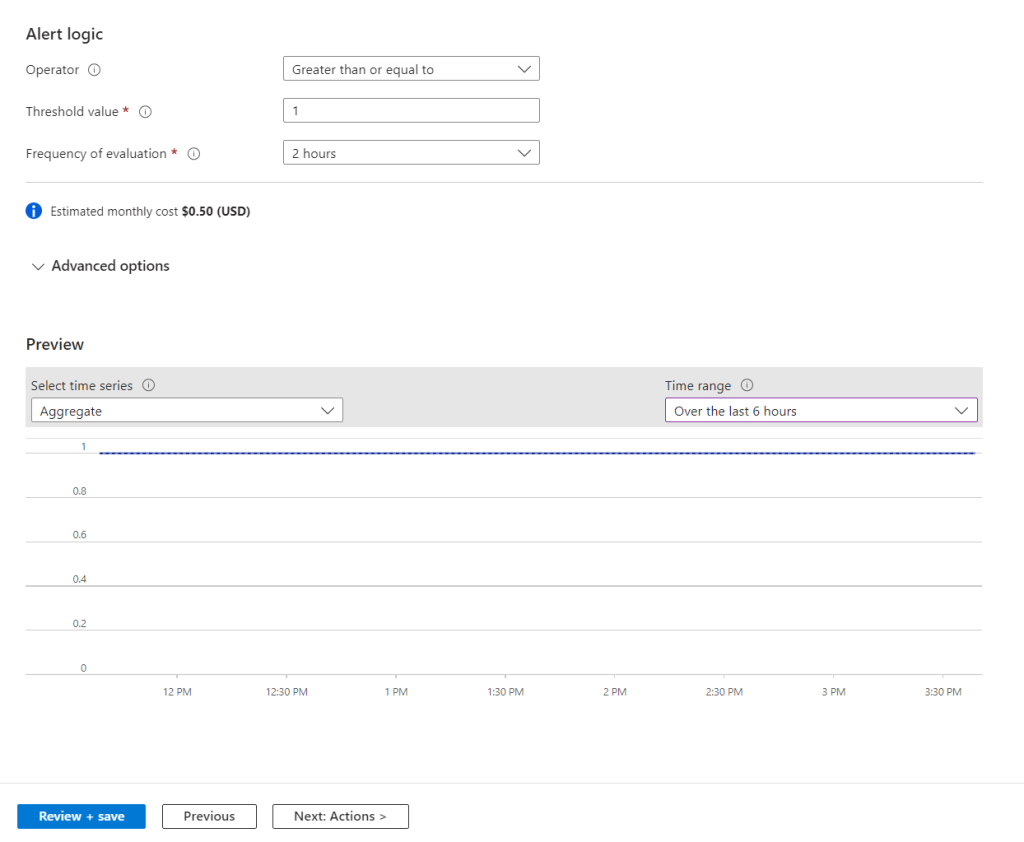The width and height of the screenshot is (1024, 842).
Task: Proceed to Next: Actions
Action: coord(340,816)
